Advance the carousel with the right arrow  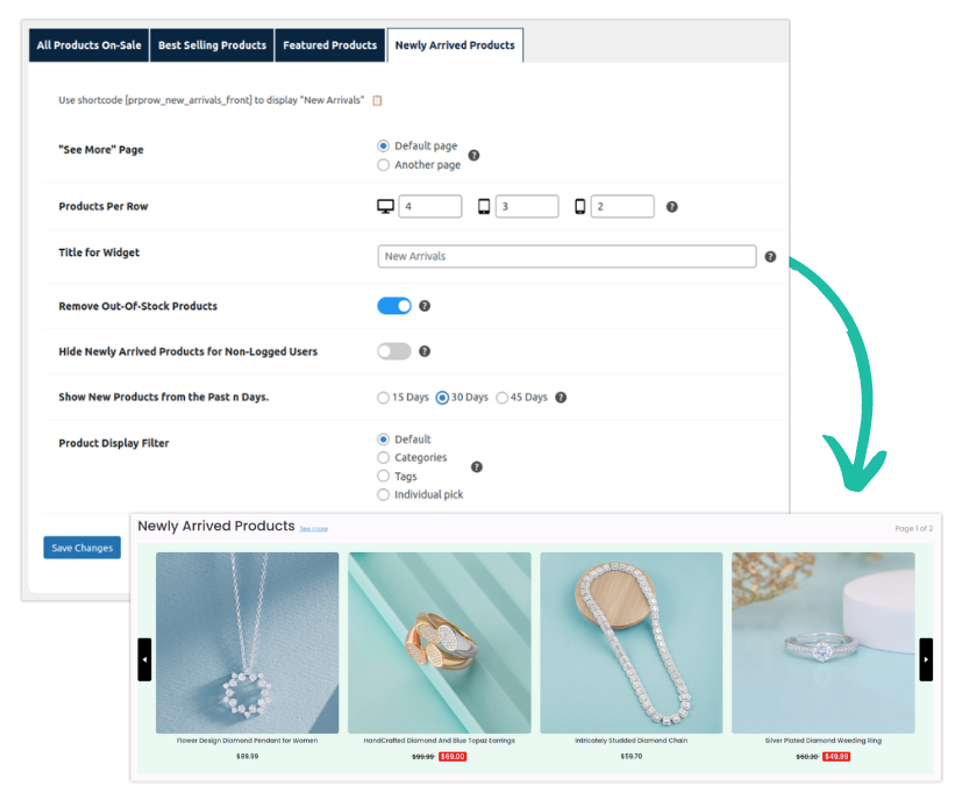click(x=927, y=659)
